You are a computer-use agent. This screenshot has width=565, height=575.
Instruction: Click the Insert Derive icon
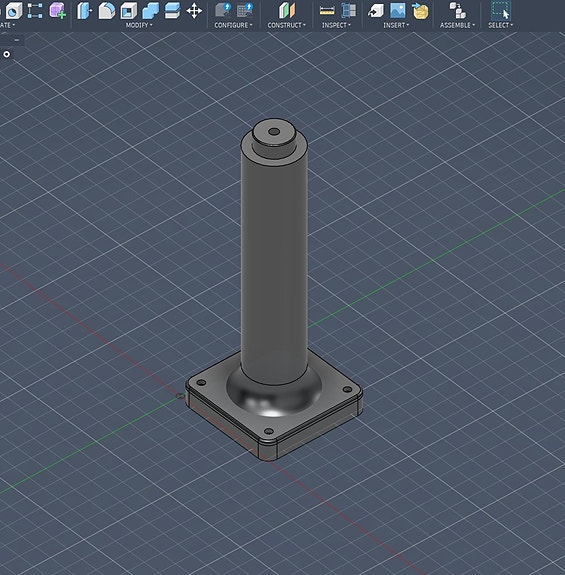click(376, 11)
